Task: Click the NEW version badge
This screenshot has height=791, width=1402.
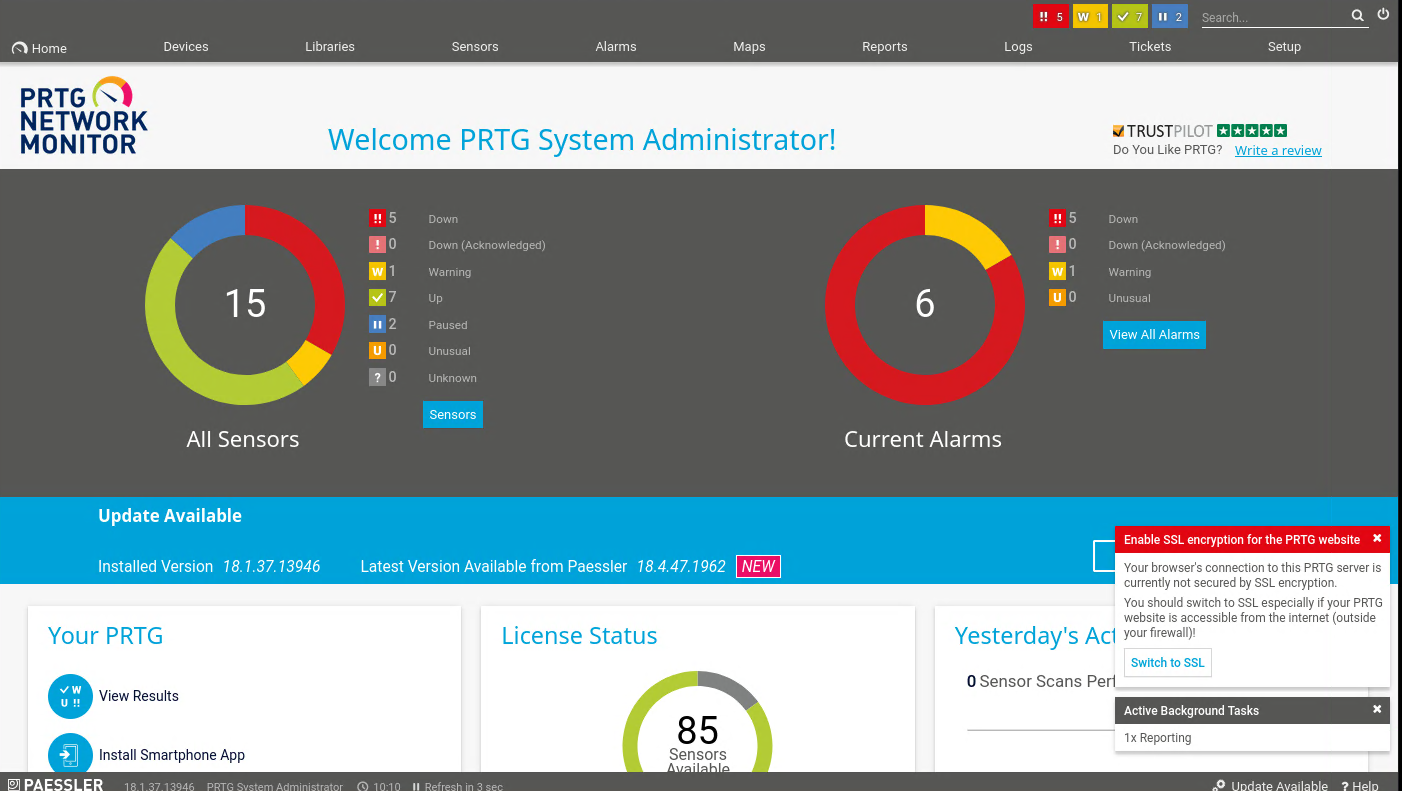Action: [758, 566]
